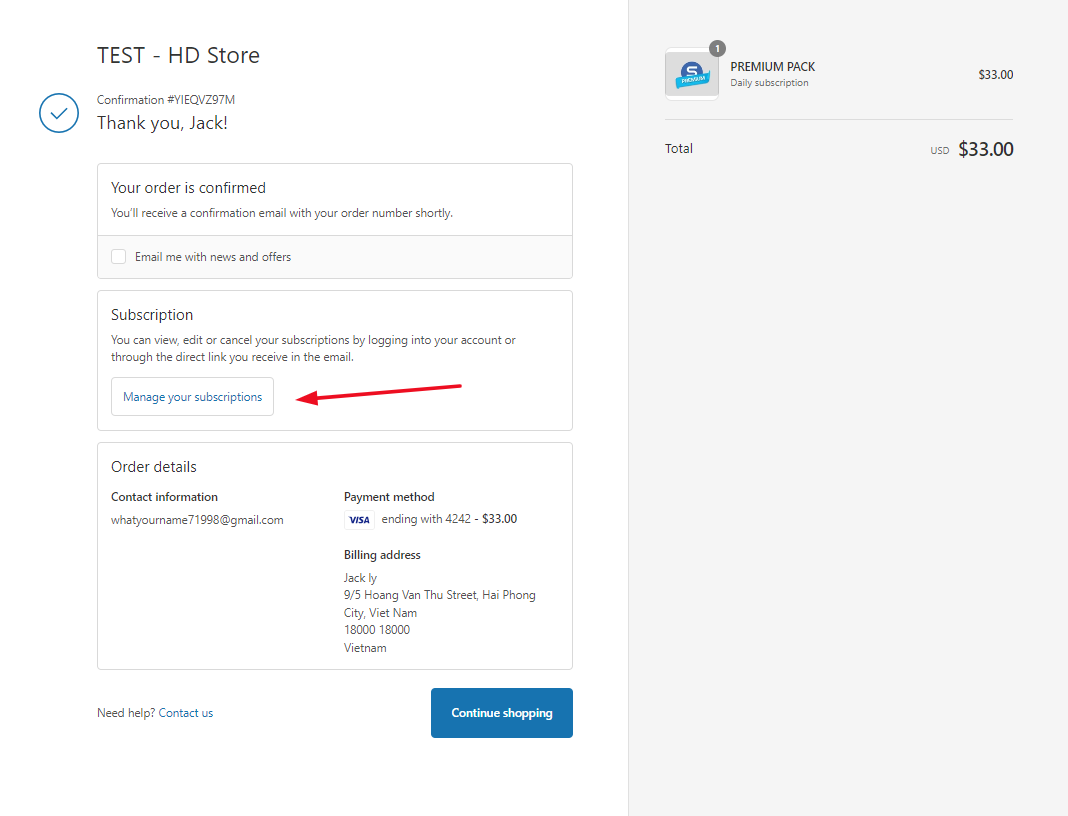Click the 'Thank you, Jack!' heading
Image resolution: width=1068 pixels, height=816 pixels.
[162, 123]
